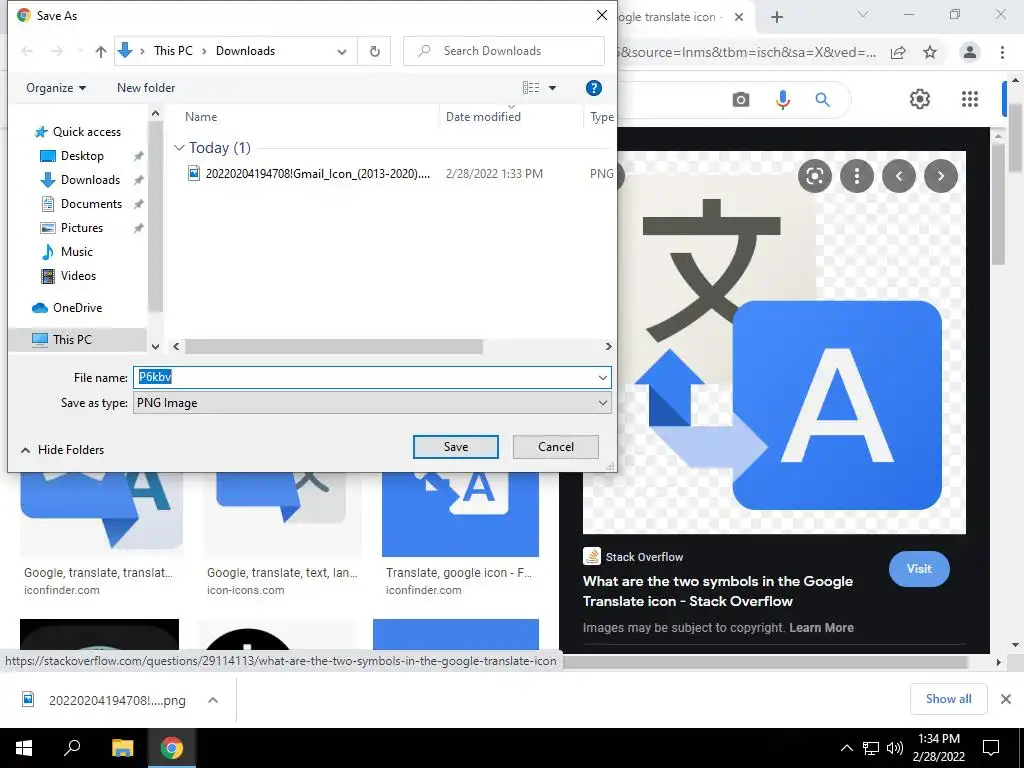Select Videos in the navigation pane

click(78, 276)
